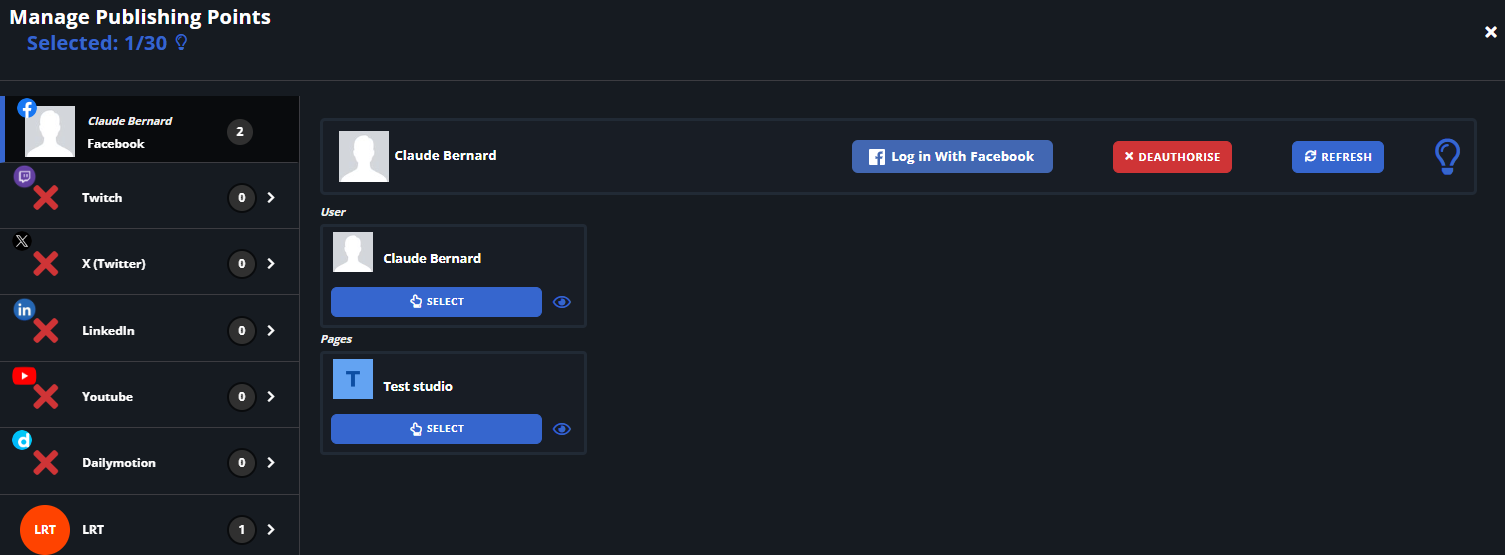Screen dimensions: 1505x555
Task: Click the lightbulb hint icon beside Refresh
Action: tap(1447, 157)
